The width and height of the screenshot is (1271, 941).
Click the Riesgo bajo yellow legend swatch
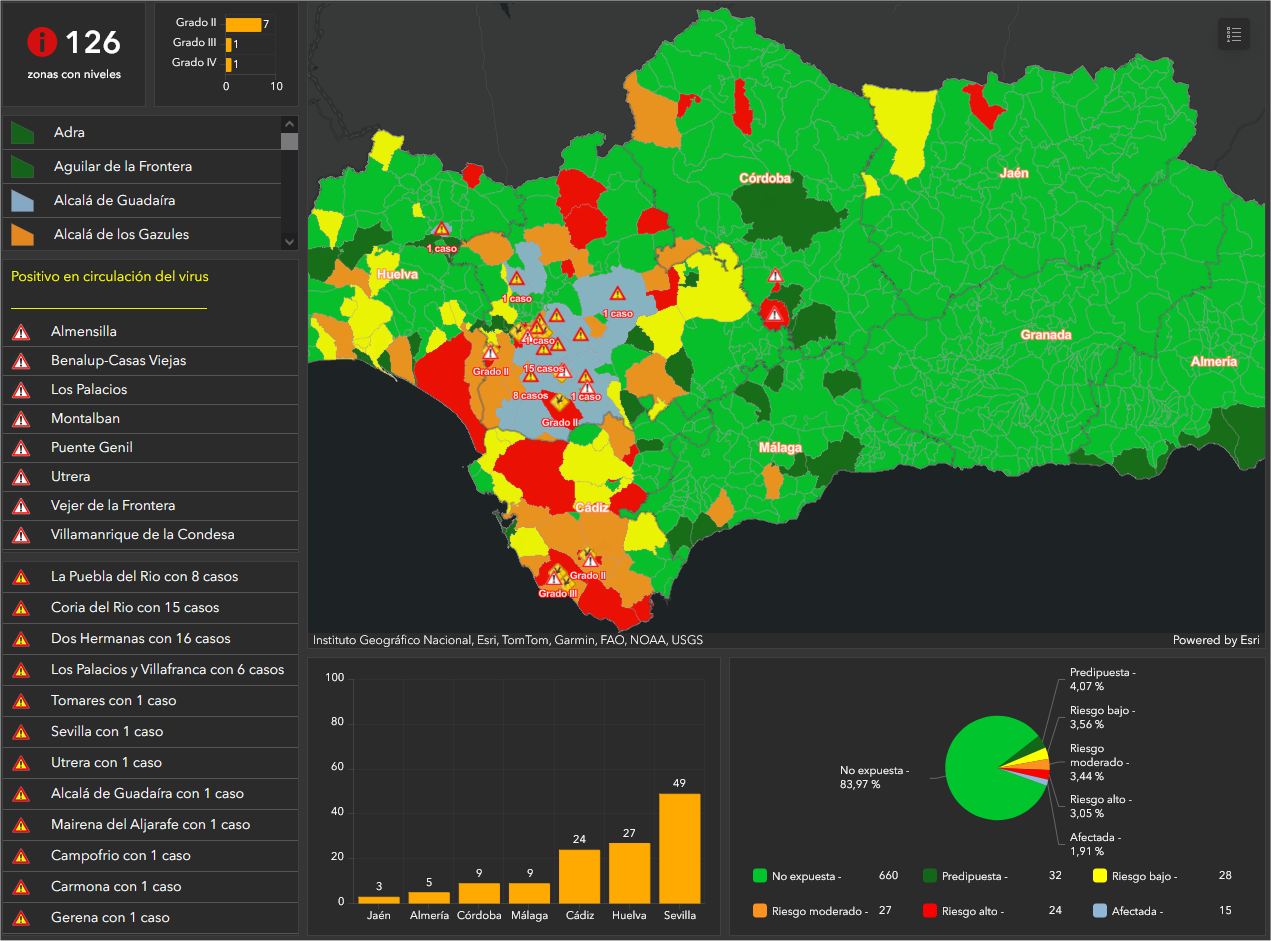tap(1100, 876)
